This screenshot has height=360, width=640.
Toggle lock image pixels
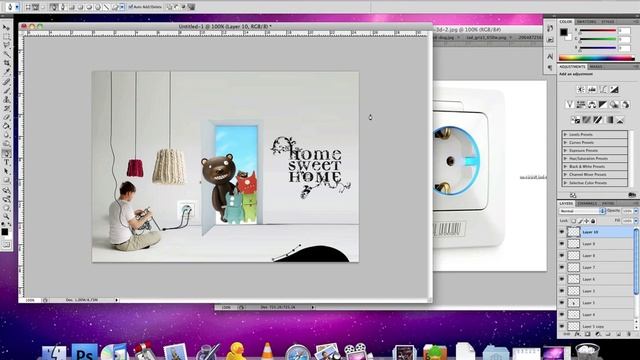tap(580, 221)
